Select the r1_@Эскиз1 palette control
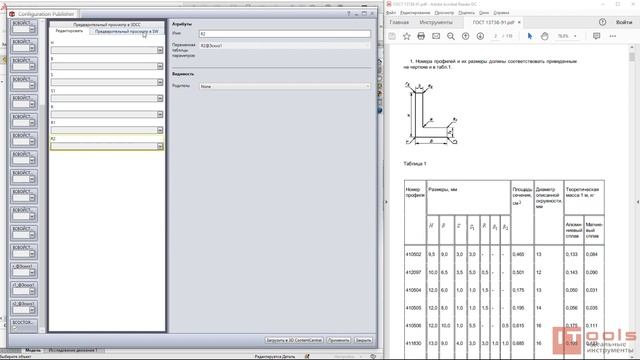The image size is (640, 360). click(24, 289)
